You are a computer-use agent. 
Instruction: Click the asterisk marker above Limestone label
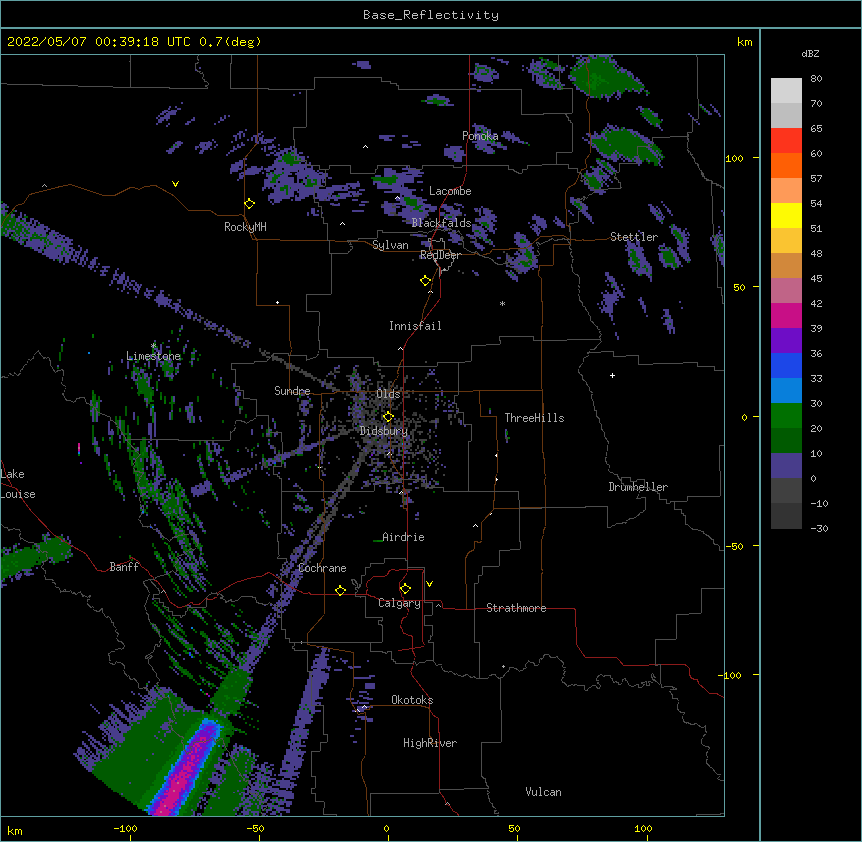(x=153, y=346)
